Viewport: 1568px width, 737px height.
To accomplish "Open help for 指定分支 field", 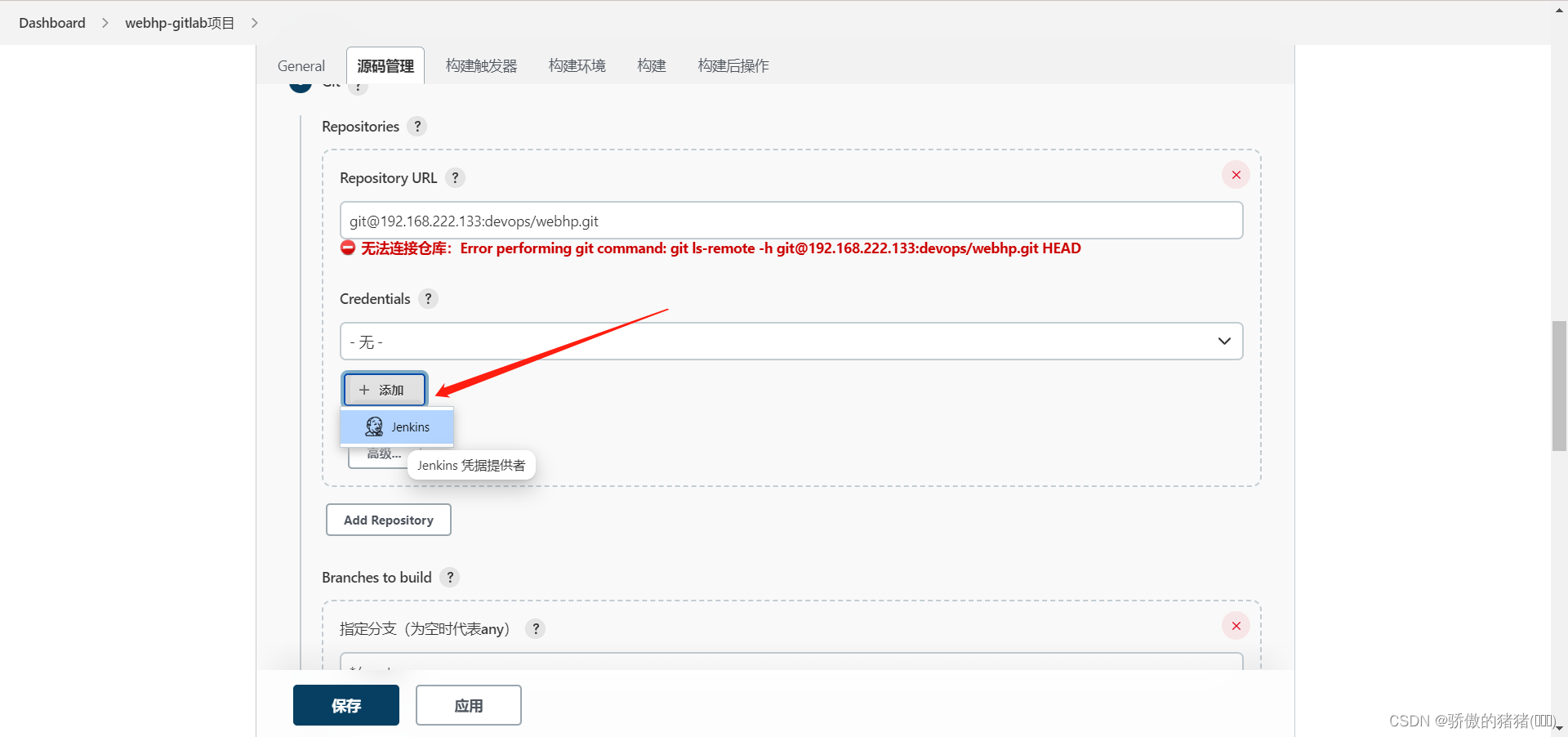I will 536,629.
